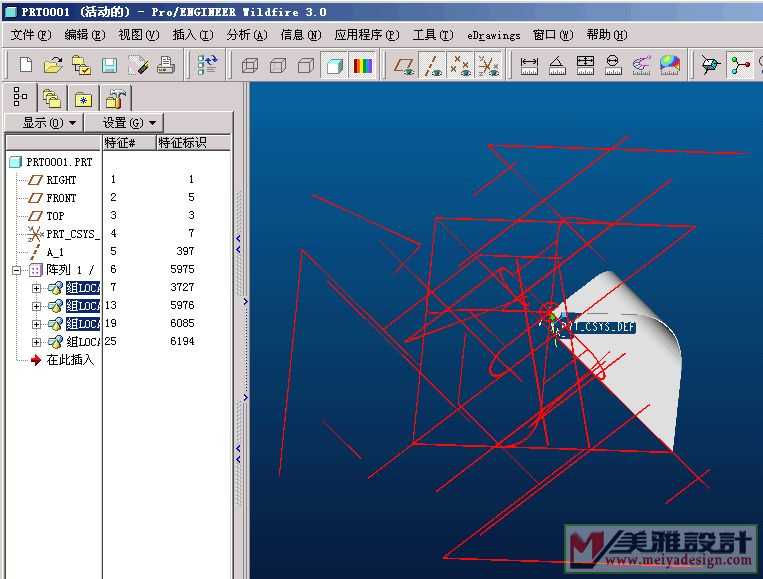
Task: Create a new file from the toolbar
Action: click(25, 65)
